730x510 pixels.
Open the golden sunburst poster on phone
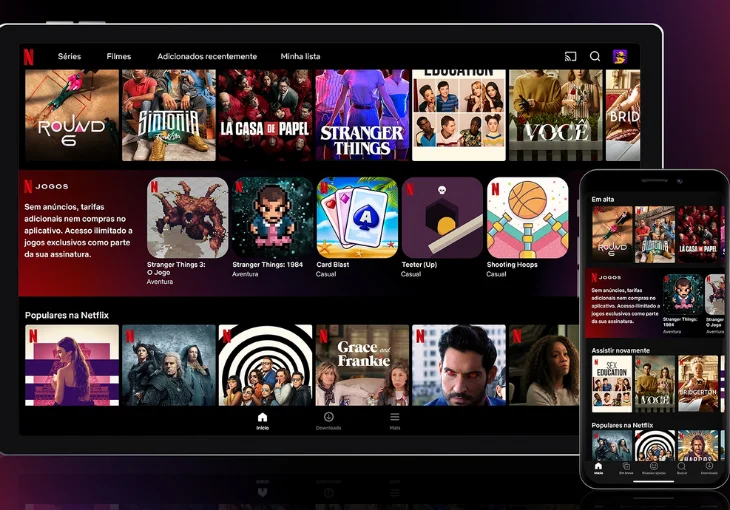click(698, 445)
